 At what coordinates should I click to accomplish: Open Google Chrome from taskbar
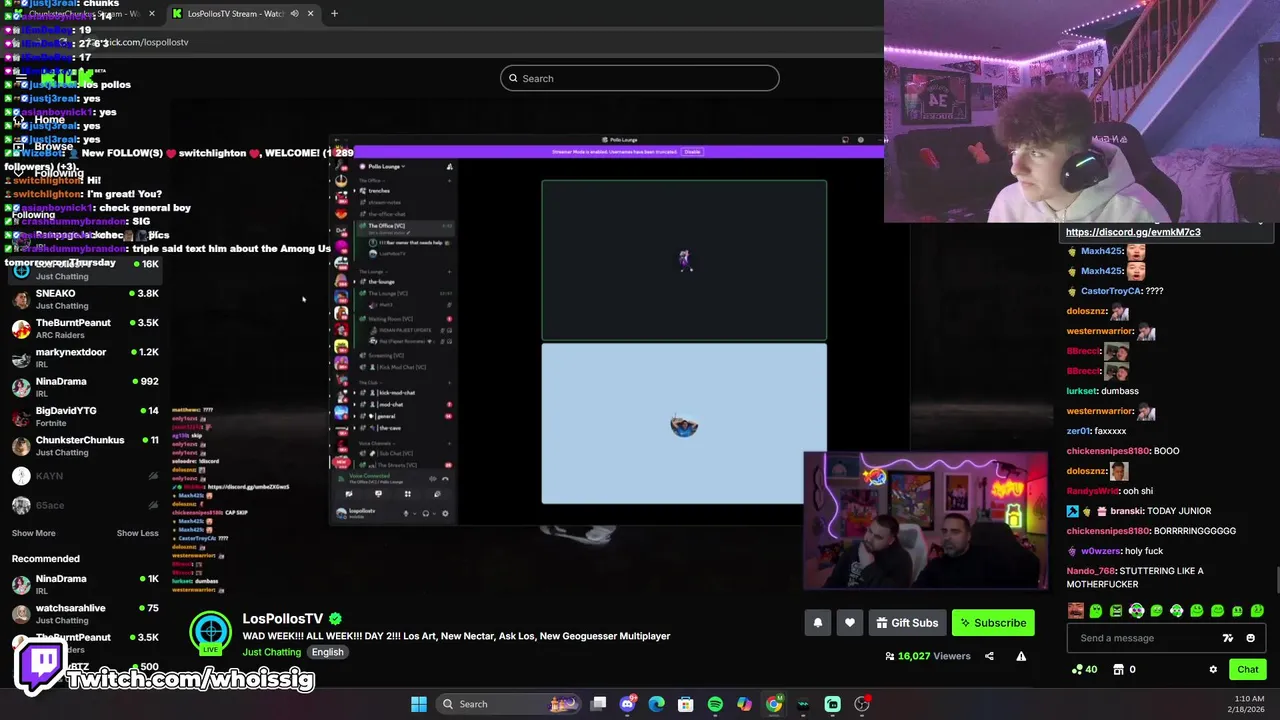774,704
